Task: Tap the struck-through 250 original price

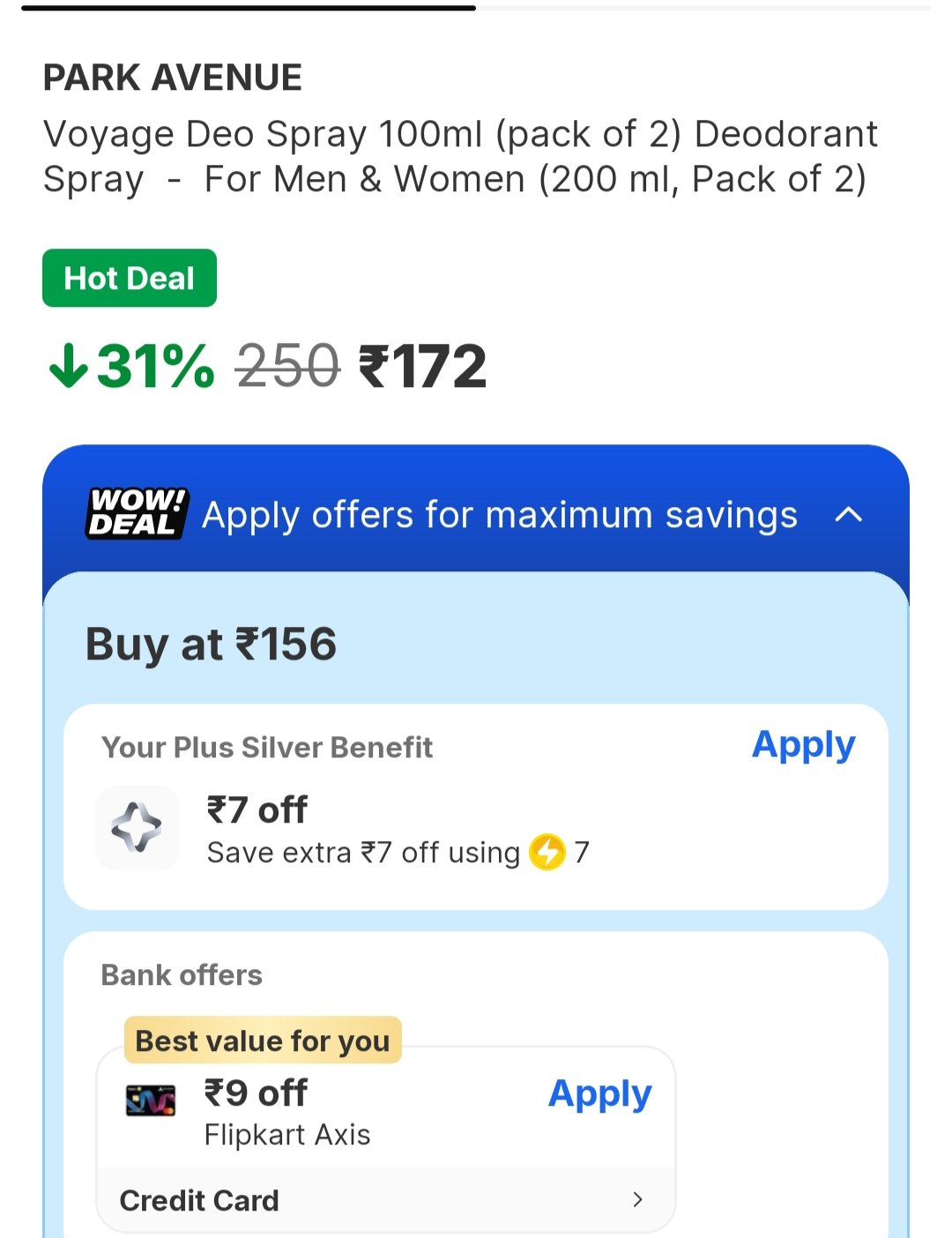Action: point(288,366)
